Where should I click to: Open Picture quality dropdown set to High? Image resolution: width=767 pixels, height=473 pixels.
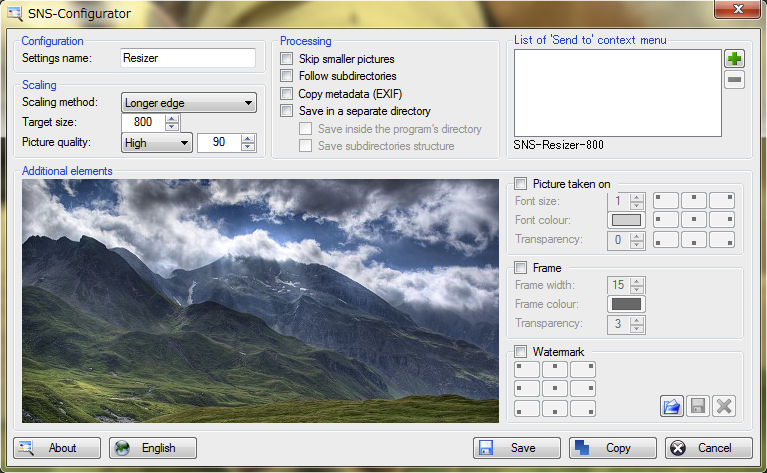[x=157, y=143]
